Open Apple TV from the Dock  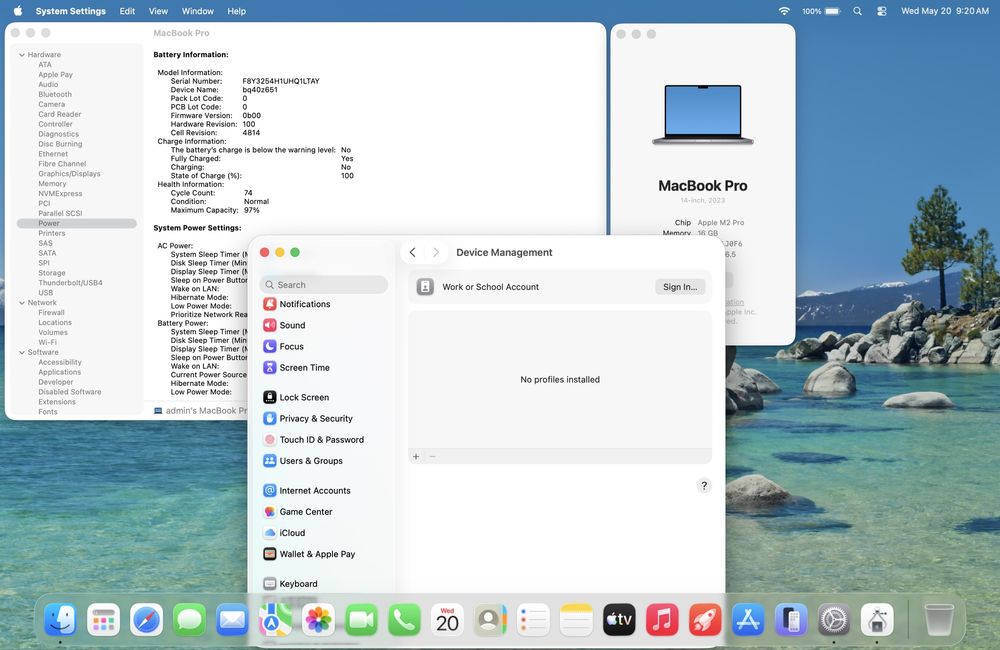tap(619, 619)
